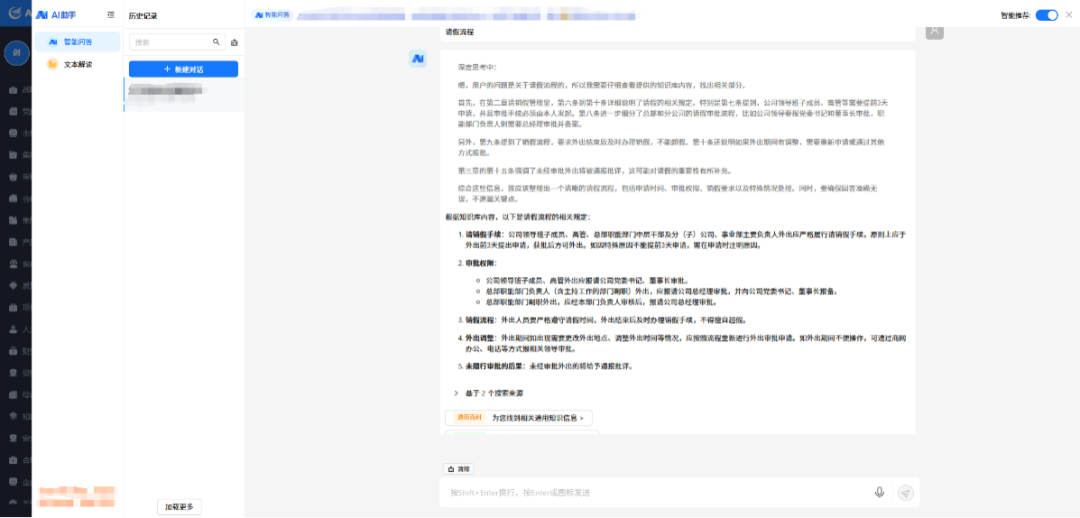Image resolution: width=1080 pixels, height=518 pixels.
Task: Click the 审批权限 list heading
Action: point(481,264)
